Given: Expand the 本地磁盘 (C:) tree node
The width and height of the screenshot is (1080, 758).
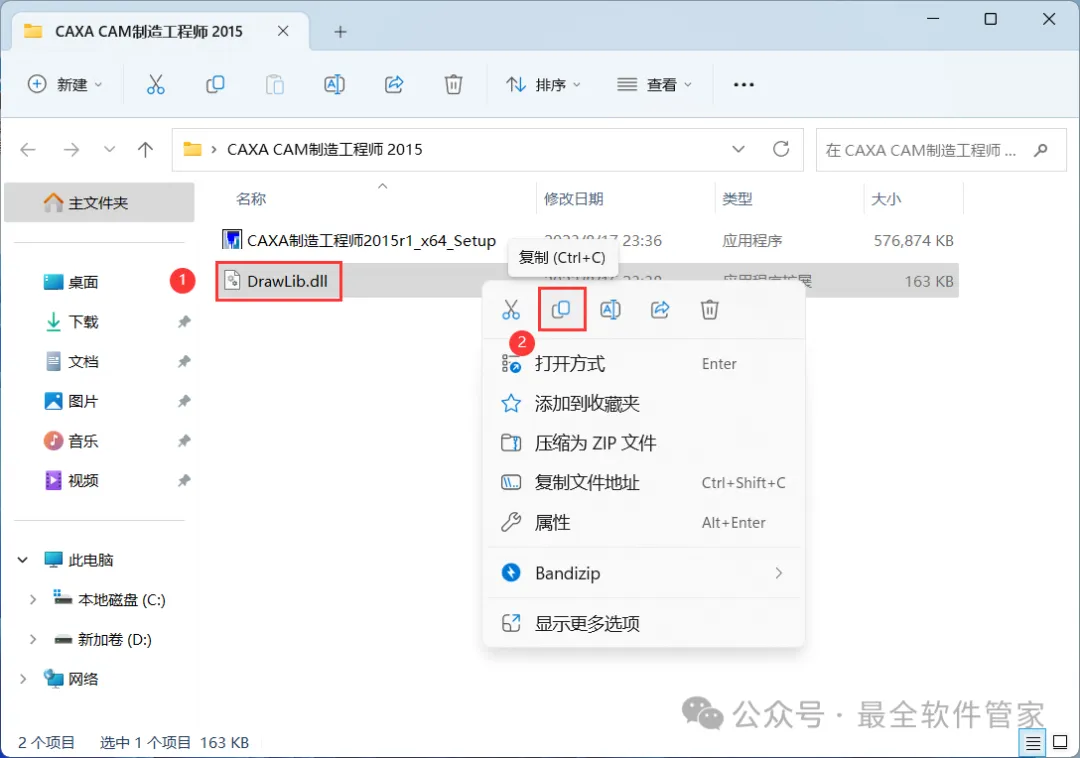Looking at the screenshot, I should pos(33,600).
